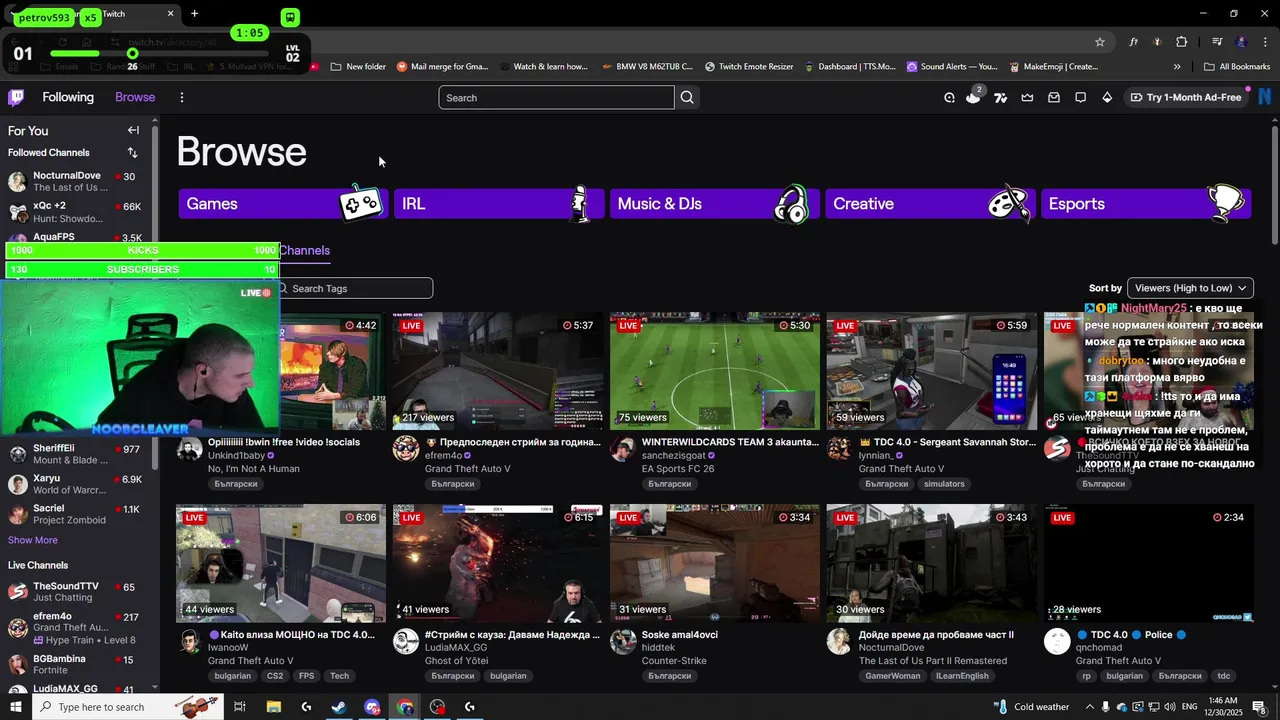This screenshot has width=1280, height=720.
Task: Open NocturnalDove in followed channels
Action: tap(77, 182)
